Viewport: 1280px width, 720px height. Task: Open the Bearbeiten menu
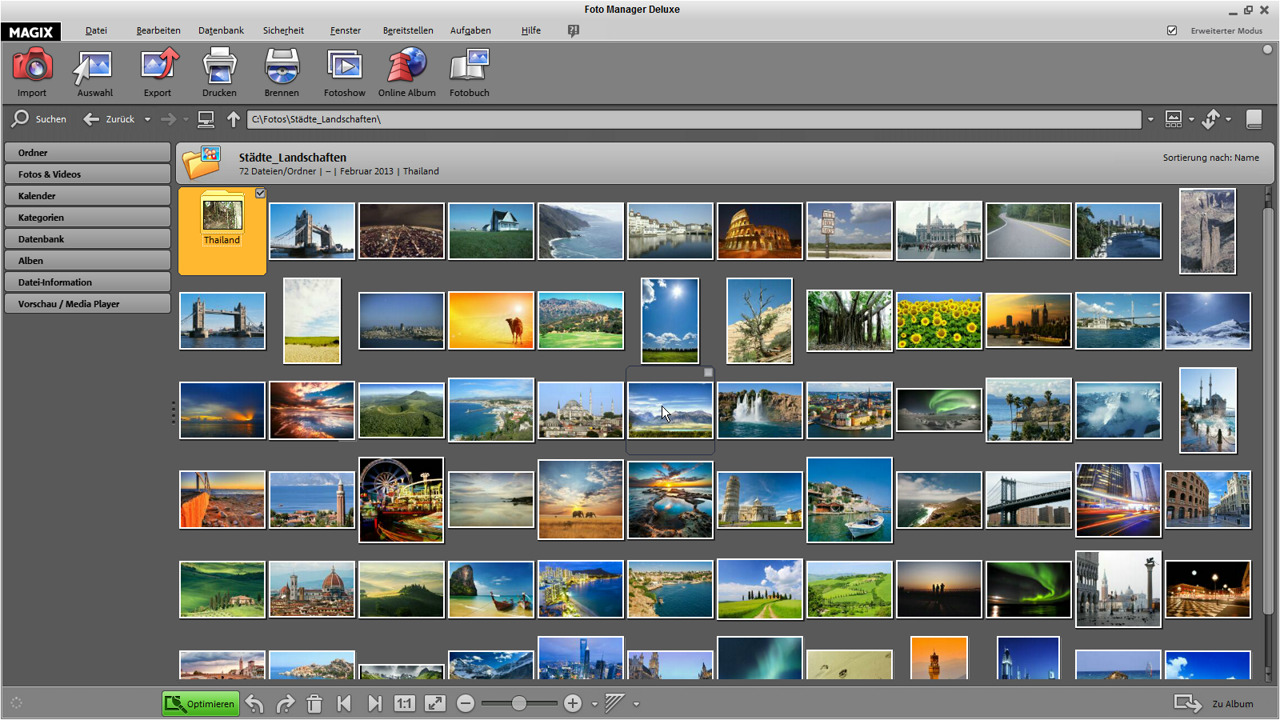coord(158,31)
